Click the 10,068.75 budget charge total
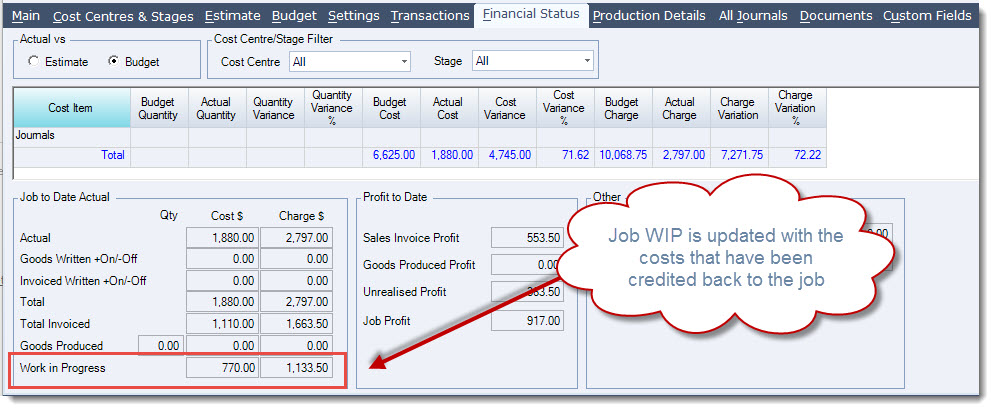The height and width of the screenshot is (411, 994). tap(621, 155)
